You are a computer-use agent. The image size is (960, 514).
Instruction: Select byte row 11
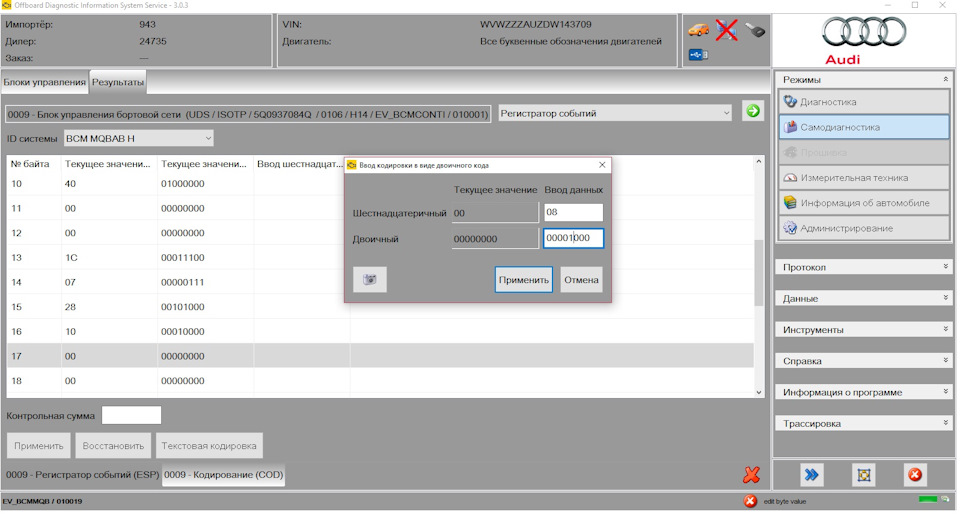pyautogui.click(x=380, y=209)
